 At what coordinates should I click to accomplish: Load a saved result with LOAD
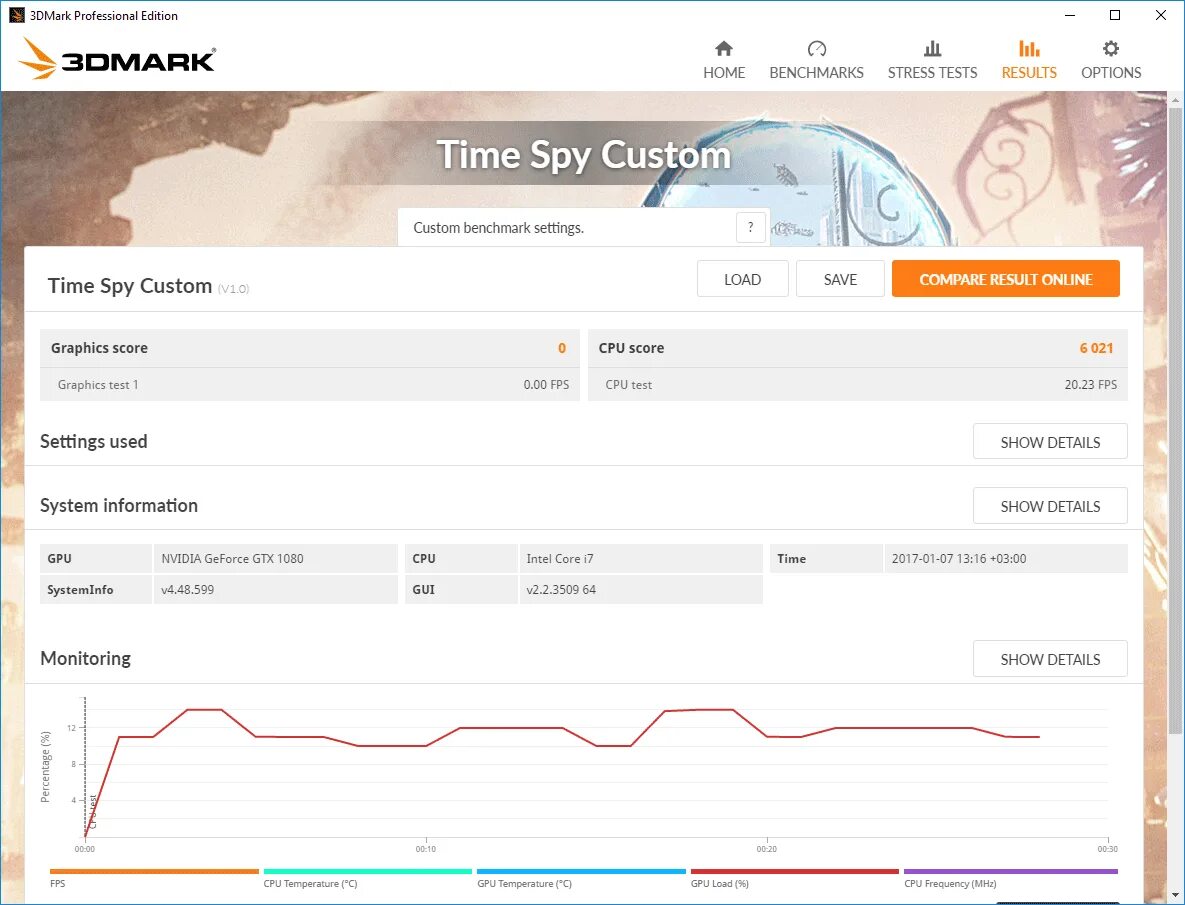[x=742, y=280]
